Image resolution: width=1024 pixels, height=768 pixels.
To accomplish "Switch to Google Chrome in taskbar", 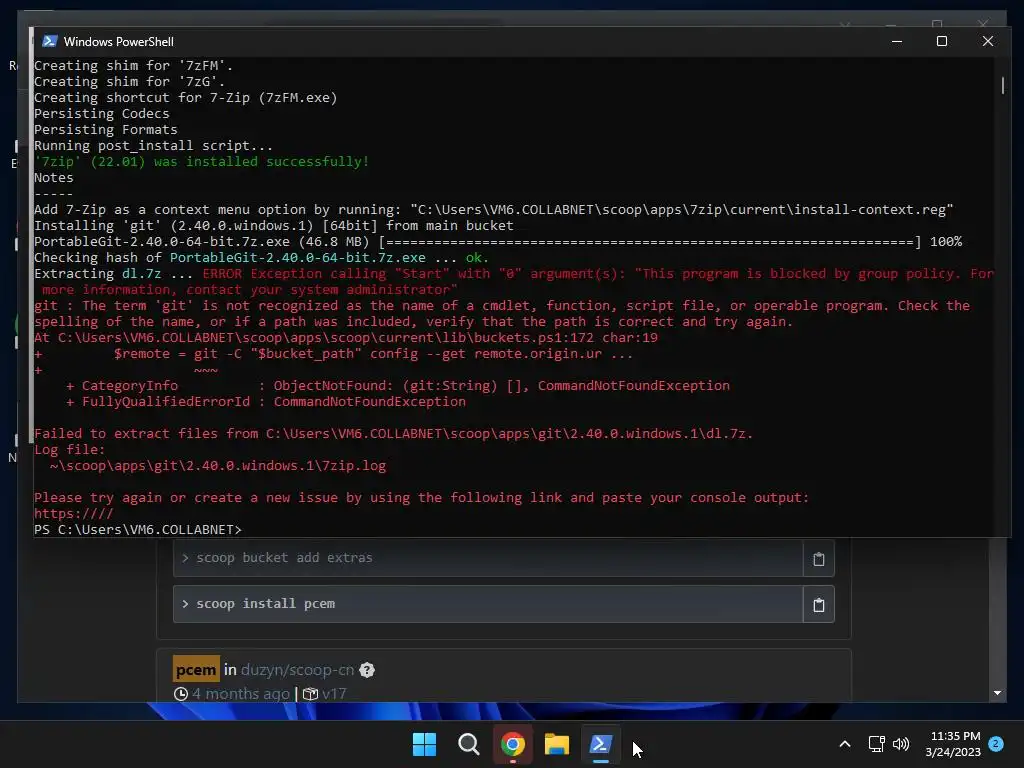I will pyautogui.click(x=513, y=744).
